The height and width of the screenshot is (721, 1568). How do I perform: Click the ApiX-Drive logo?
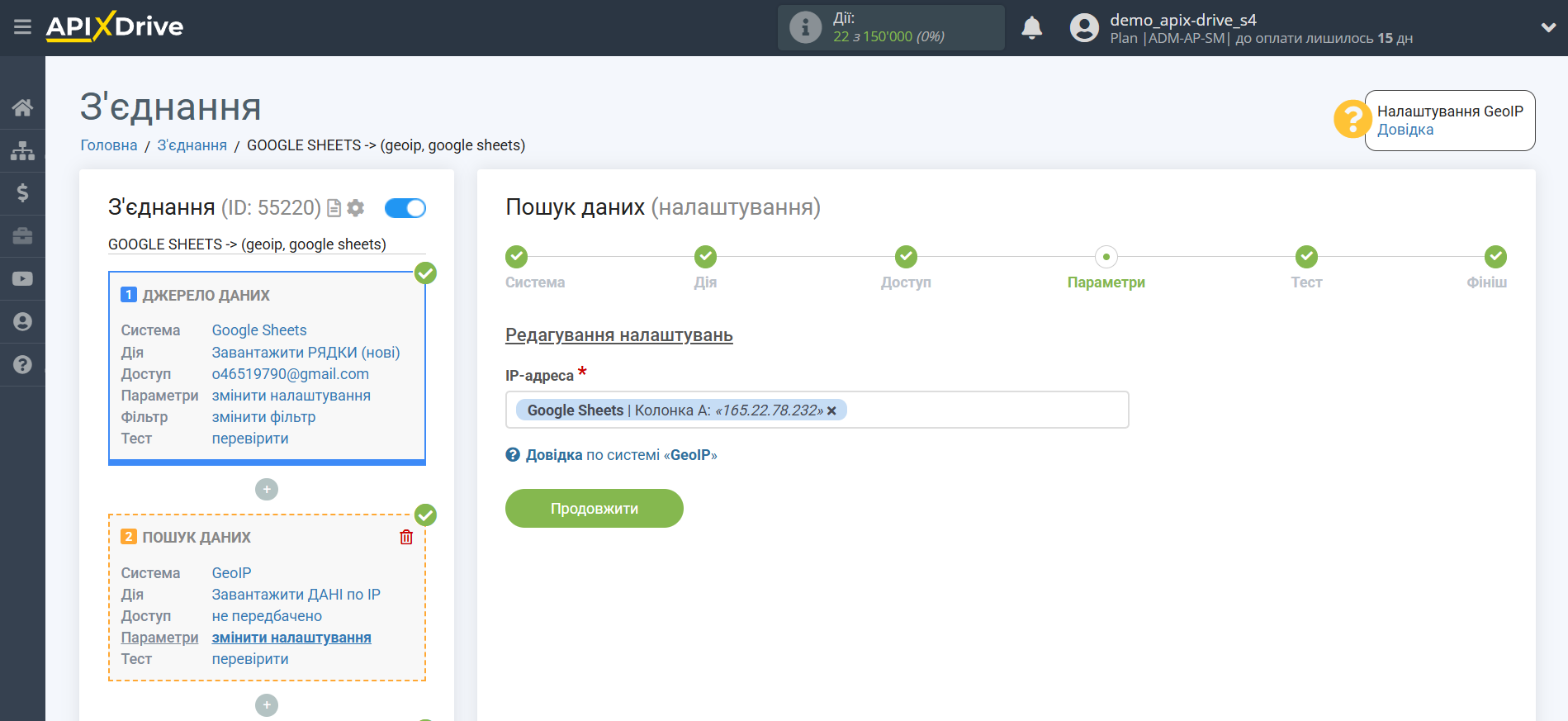[115, 26]
